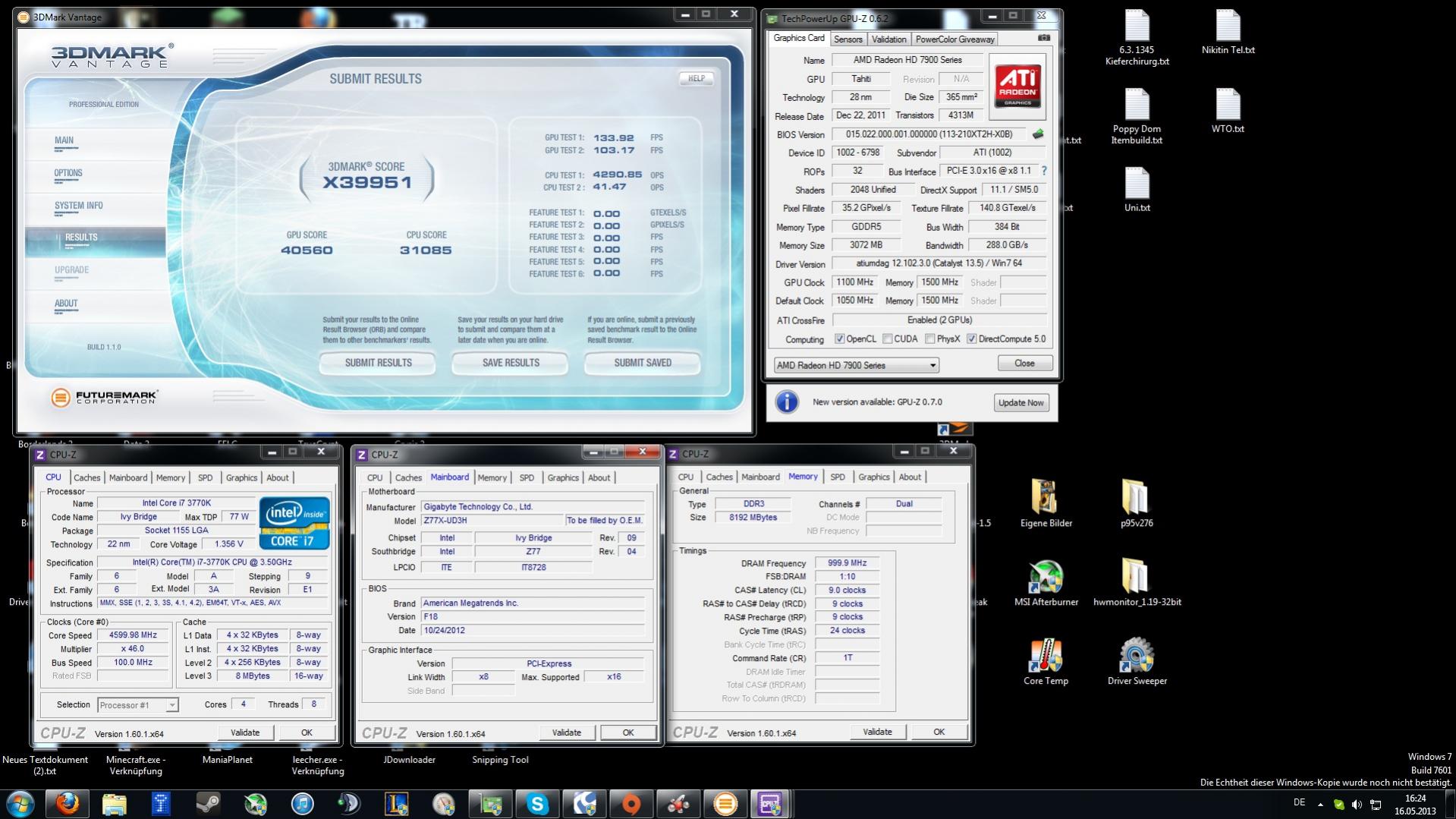Click the Submit Saved button in 3DMark
Image resolution: width=1456 pixels, height=819 pixels.
tap(643, 363)
